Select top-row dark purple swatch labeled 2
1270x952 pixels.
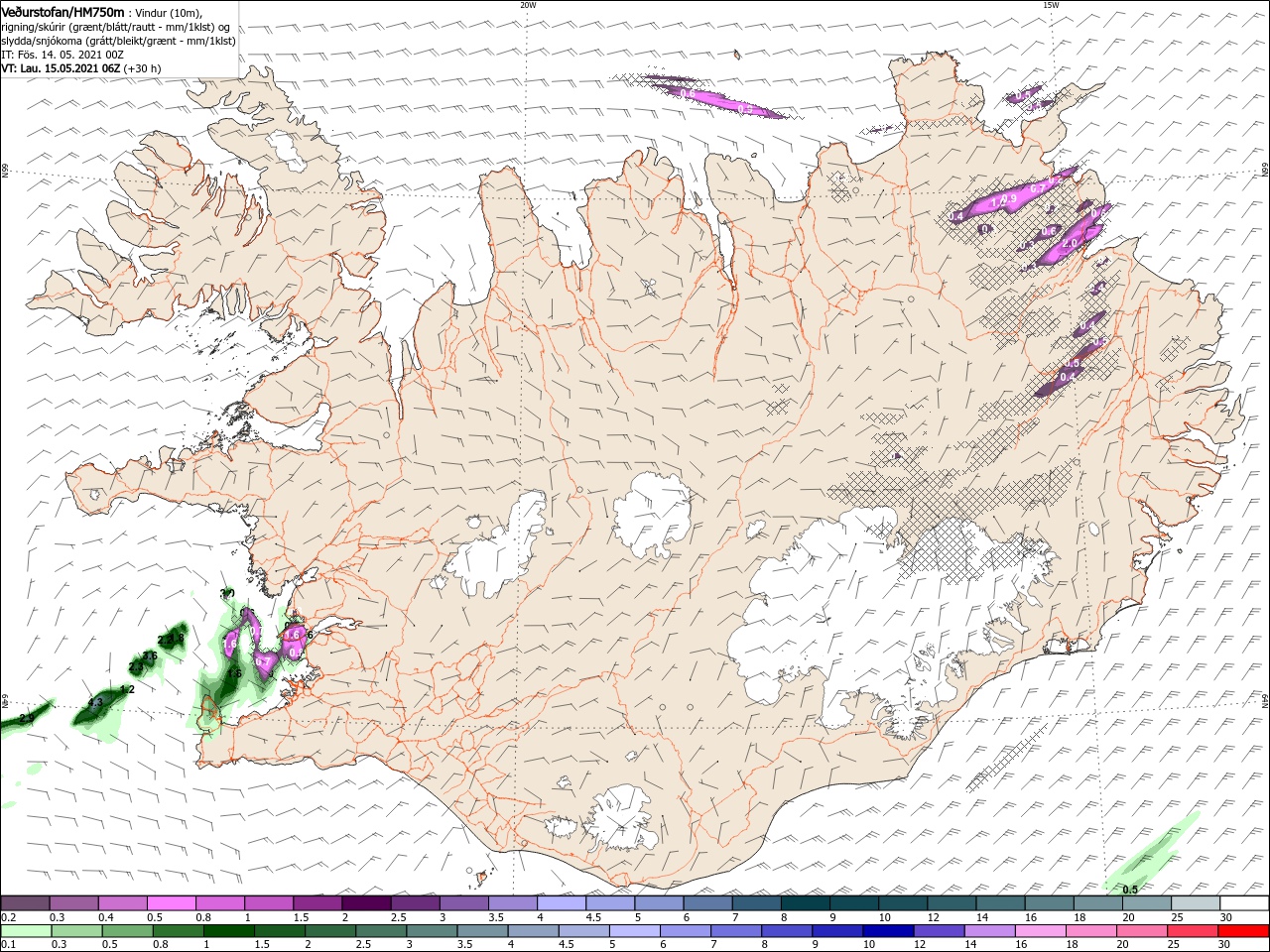(x=366, y=903)
